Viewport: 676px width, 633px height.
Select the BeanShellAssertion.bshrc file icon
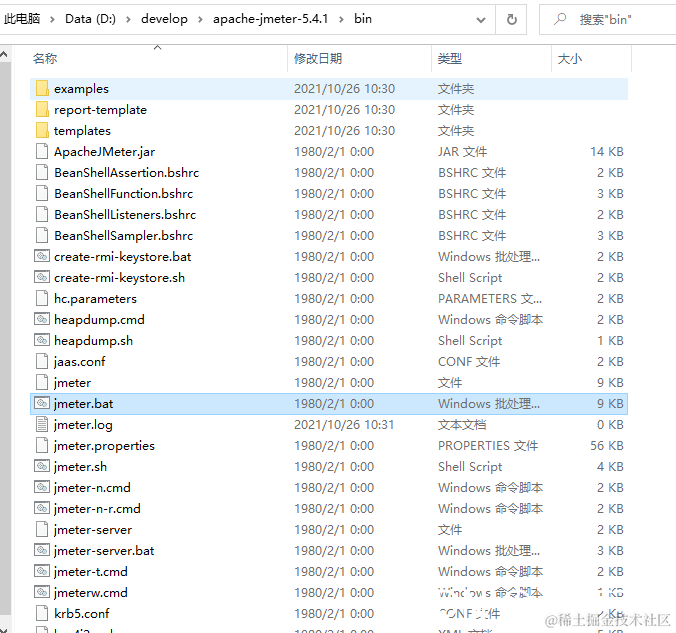[42, 172]
